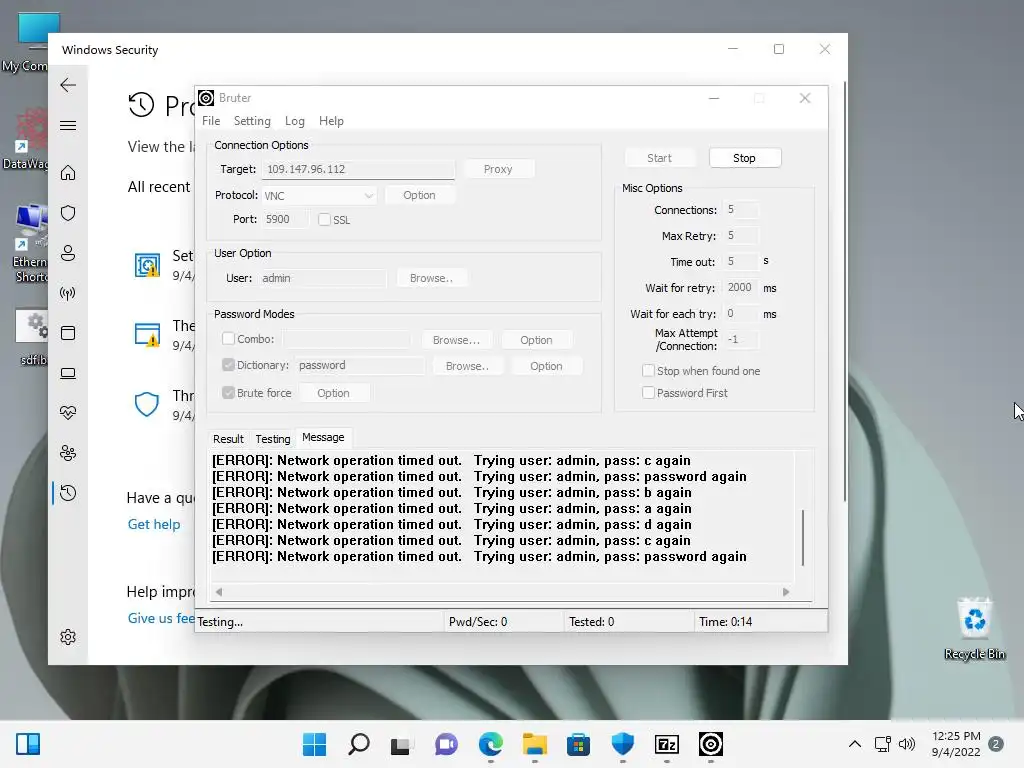
Task: Click Browse next to User field
Action: coord(431,278)
